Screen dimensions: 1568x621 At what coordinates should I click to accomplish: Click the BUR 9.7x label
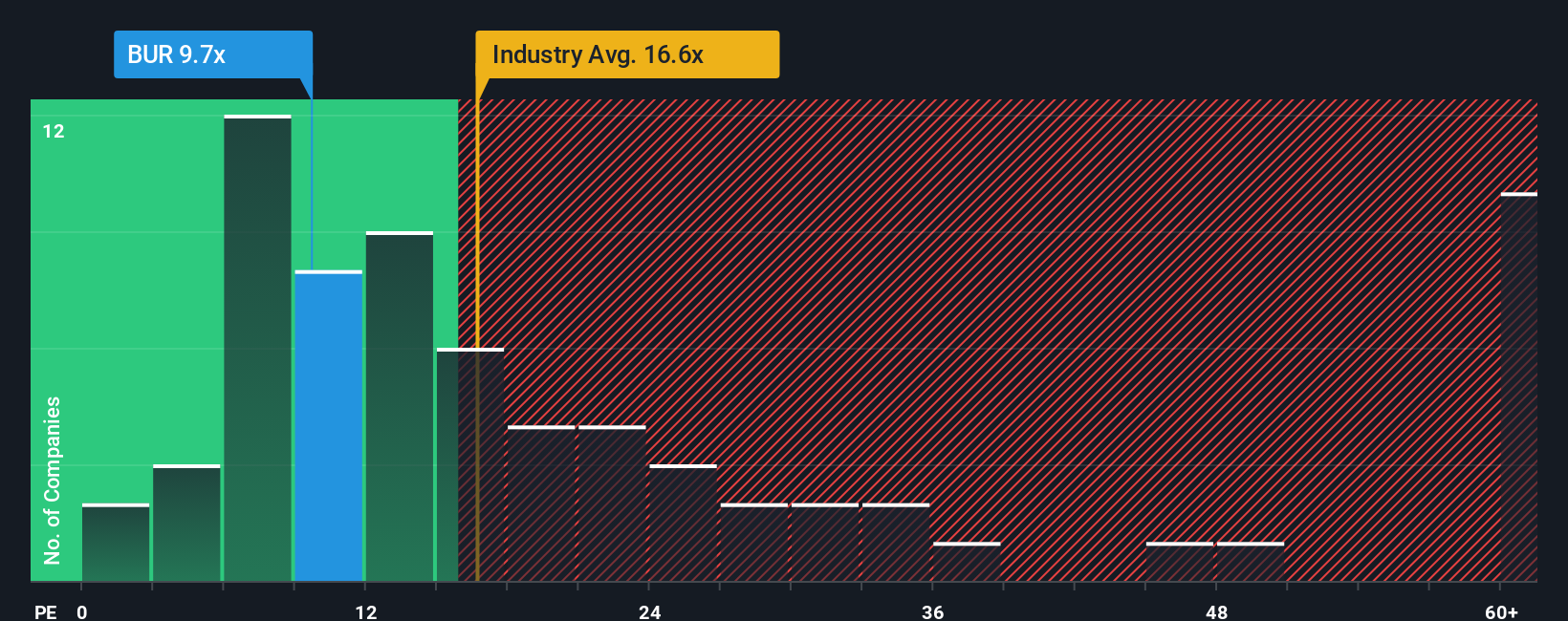coord(212,54)
